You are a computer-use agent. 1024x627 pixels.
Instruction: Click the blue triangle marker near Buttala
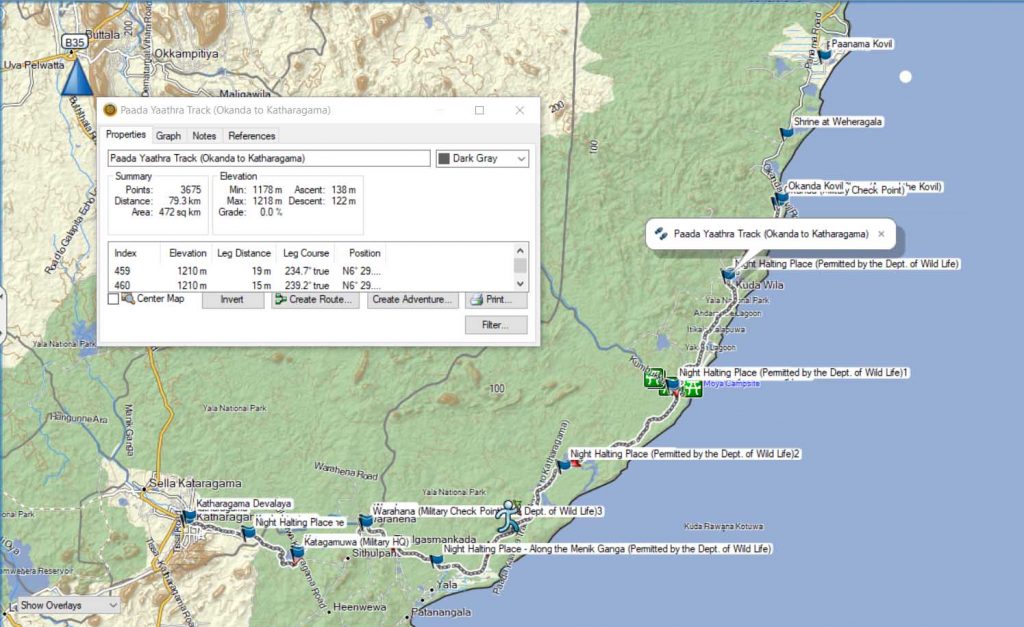[74, 78]
